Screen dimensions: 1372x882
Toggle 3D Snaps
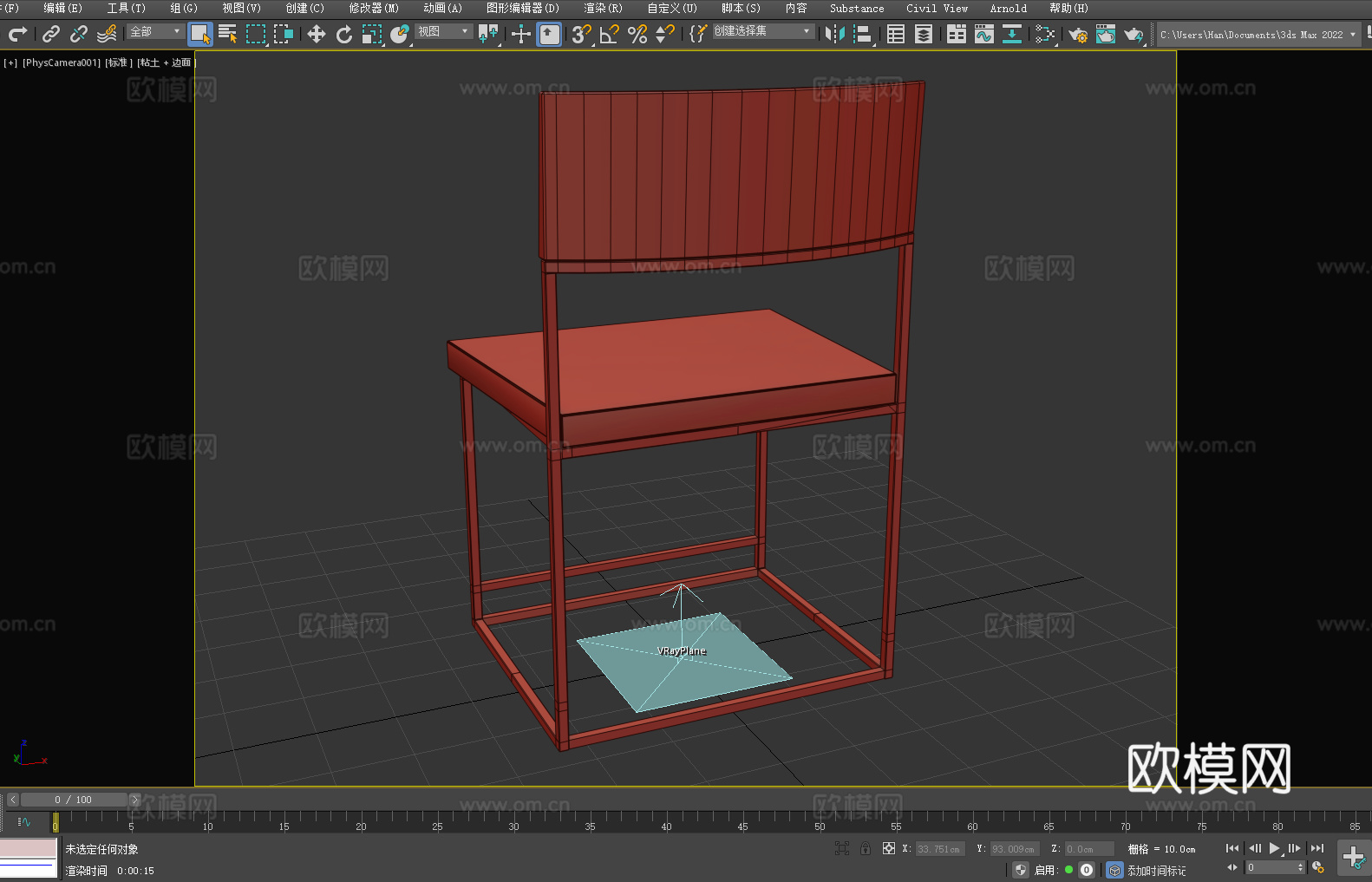click(x=582, y=35)
